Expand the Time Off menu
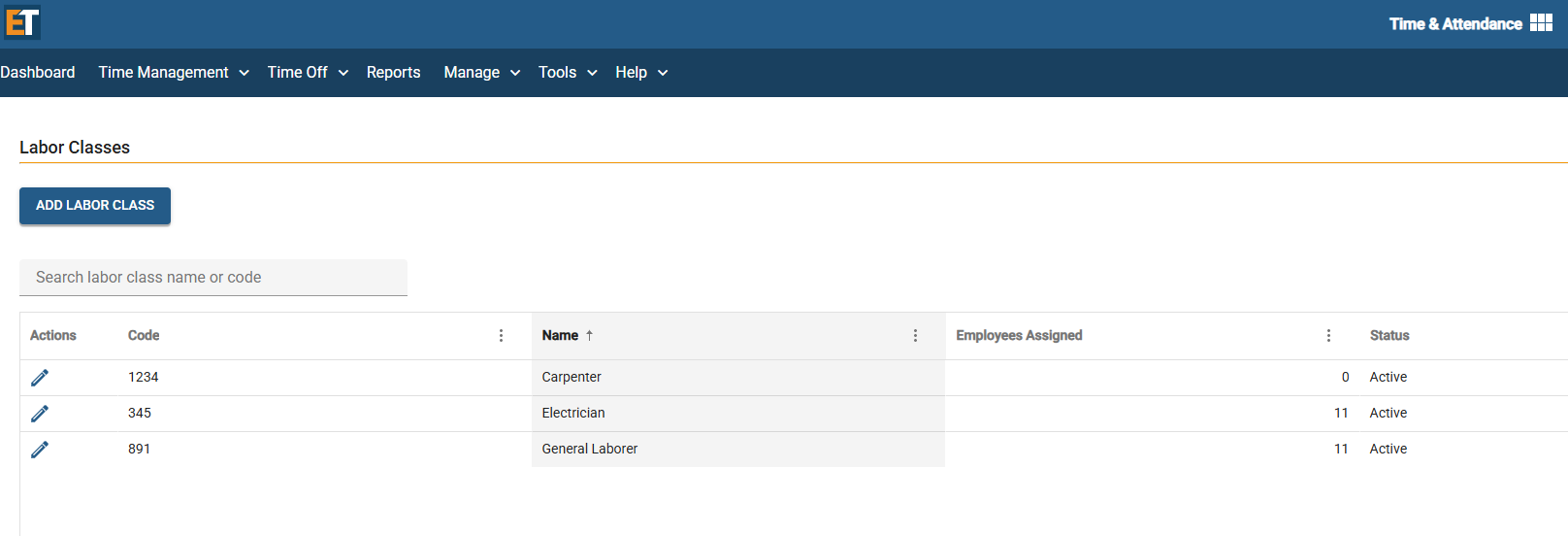This screenshot has height=536, width=1568. (x=308, y=73)
